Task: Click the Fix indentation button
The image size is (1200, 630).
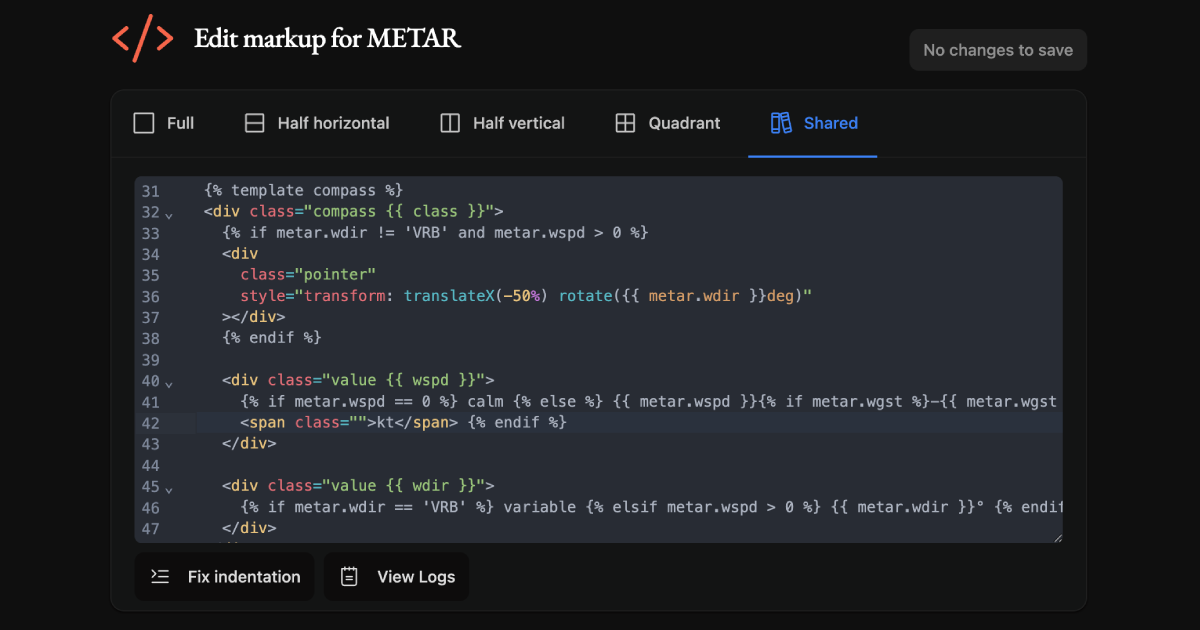Action: 224,577
